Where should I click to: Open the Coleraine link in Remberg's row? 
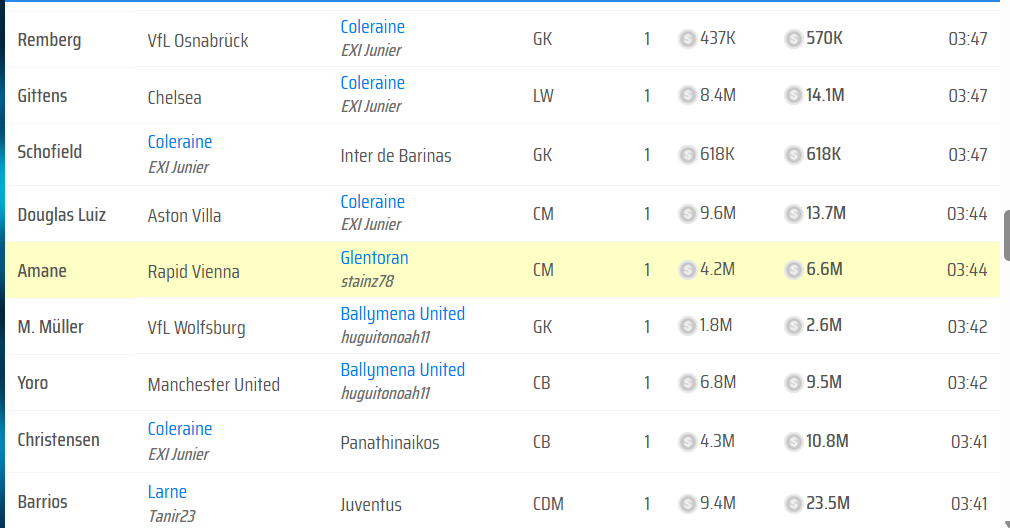point(372,27)
